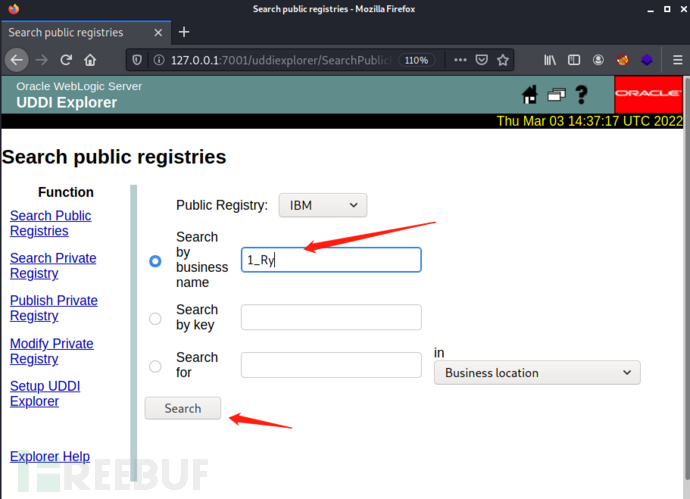Image resolution: width=690 pixels, height=499 pixels.
Task: Reload the current page
Action: [x=66, y=60]
